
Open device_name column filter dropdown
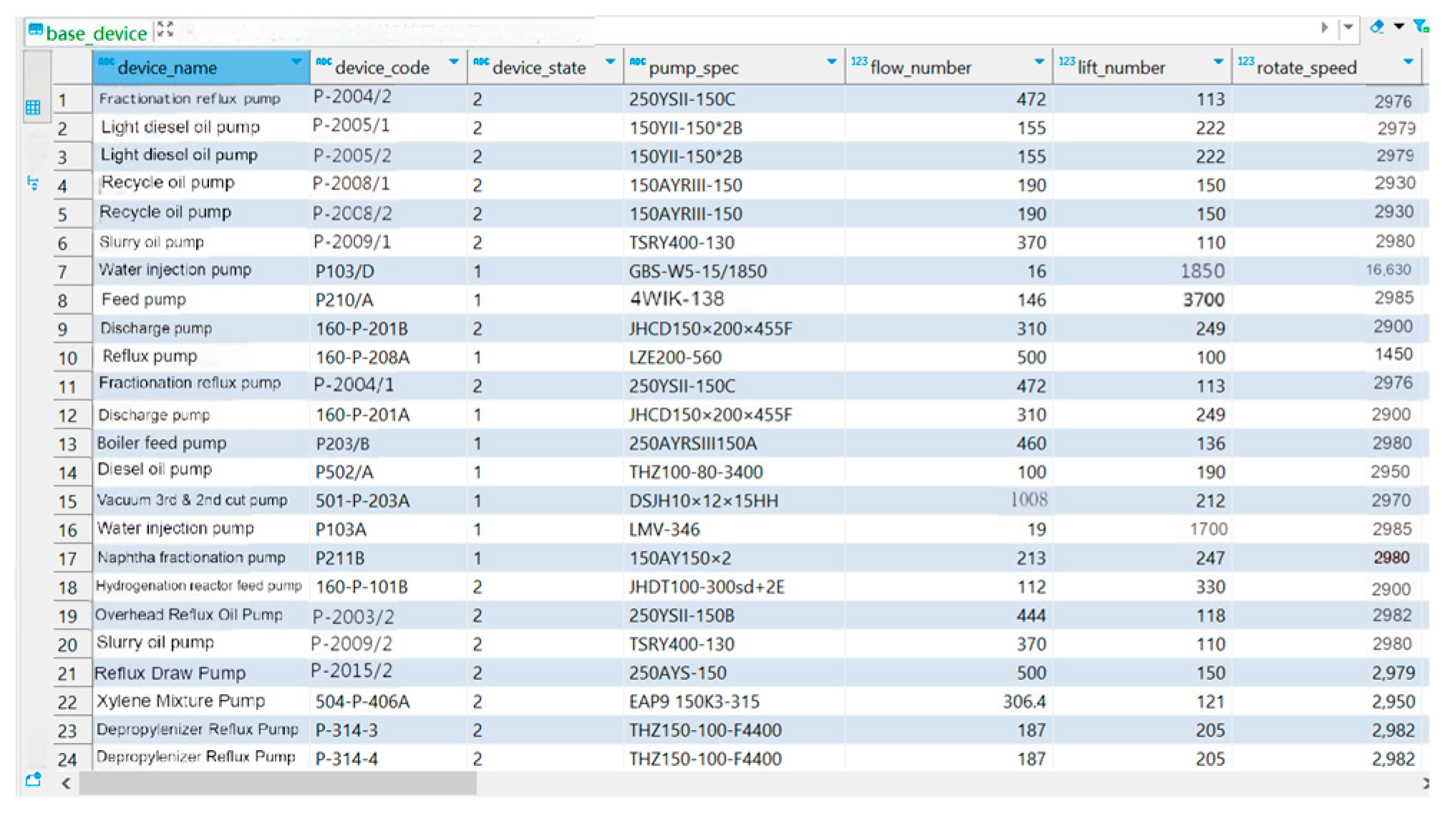(296, 62)
